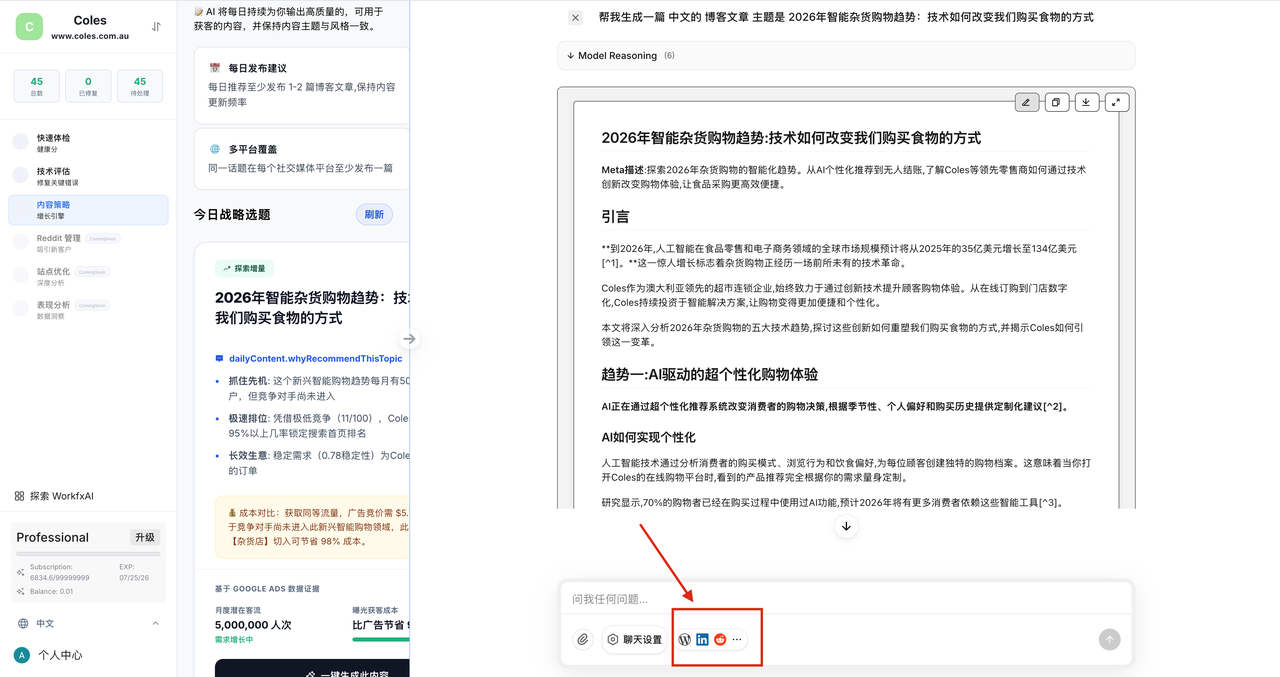Close the chat panel with X button
Viewport: 1280px width, 677px height.
point(575,17)
